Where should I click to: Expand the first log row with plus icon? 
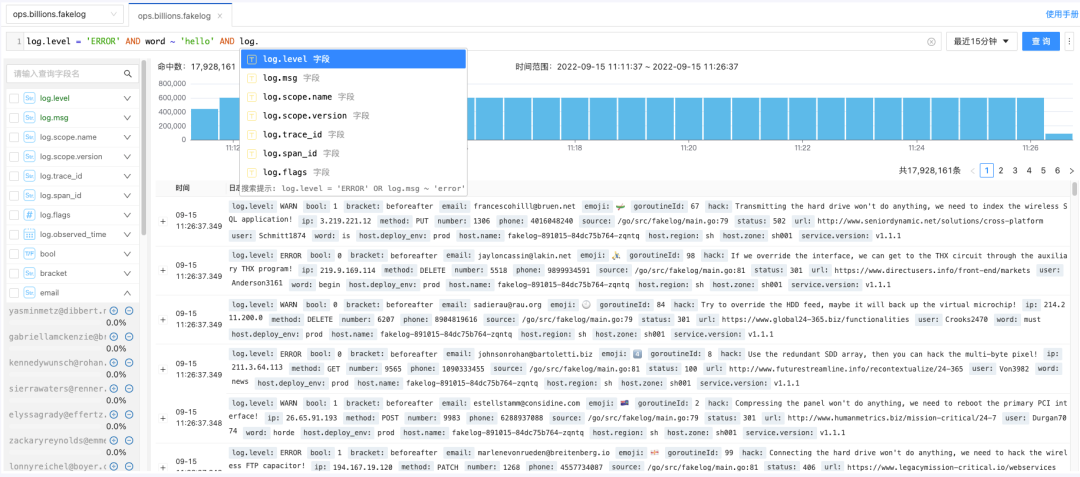pos(163,220)
